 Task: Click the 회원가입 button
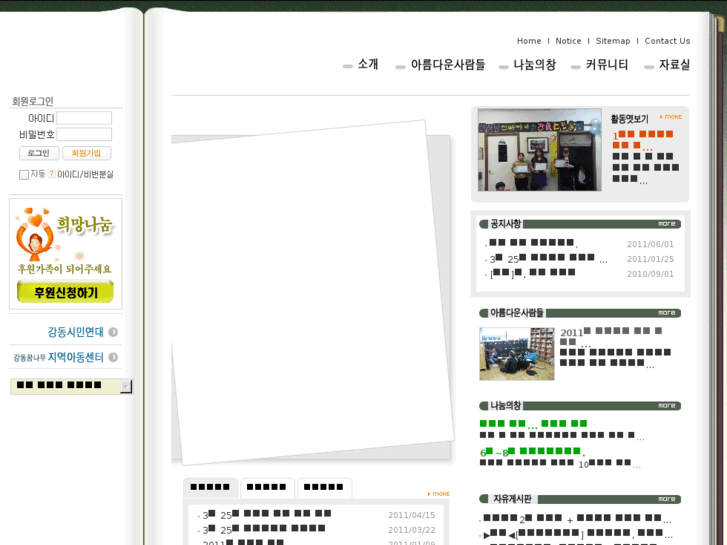click(86, 153)
